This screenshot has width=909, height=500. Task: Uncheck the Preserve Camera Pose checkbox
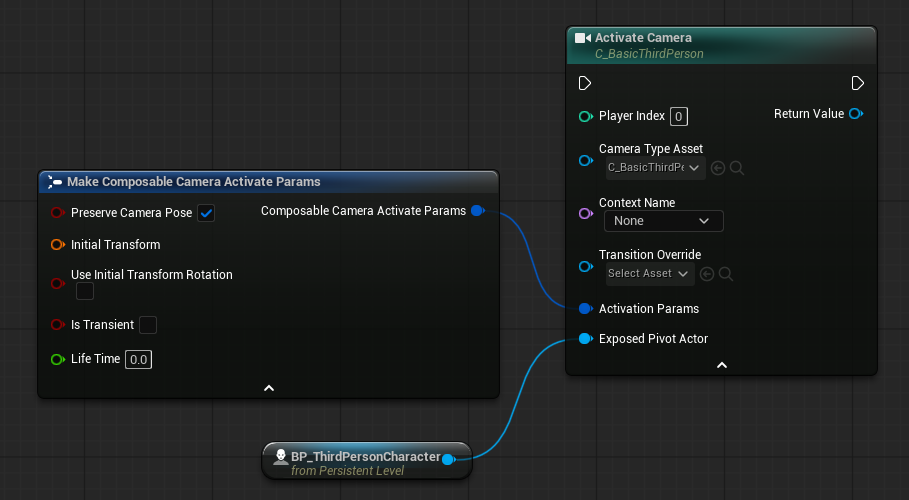tap(206, 213)
